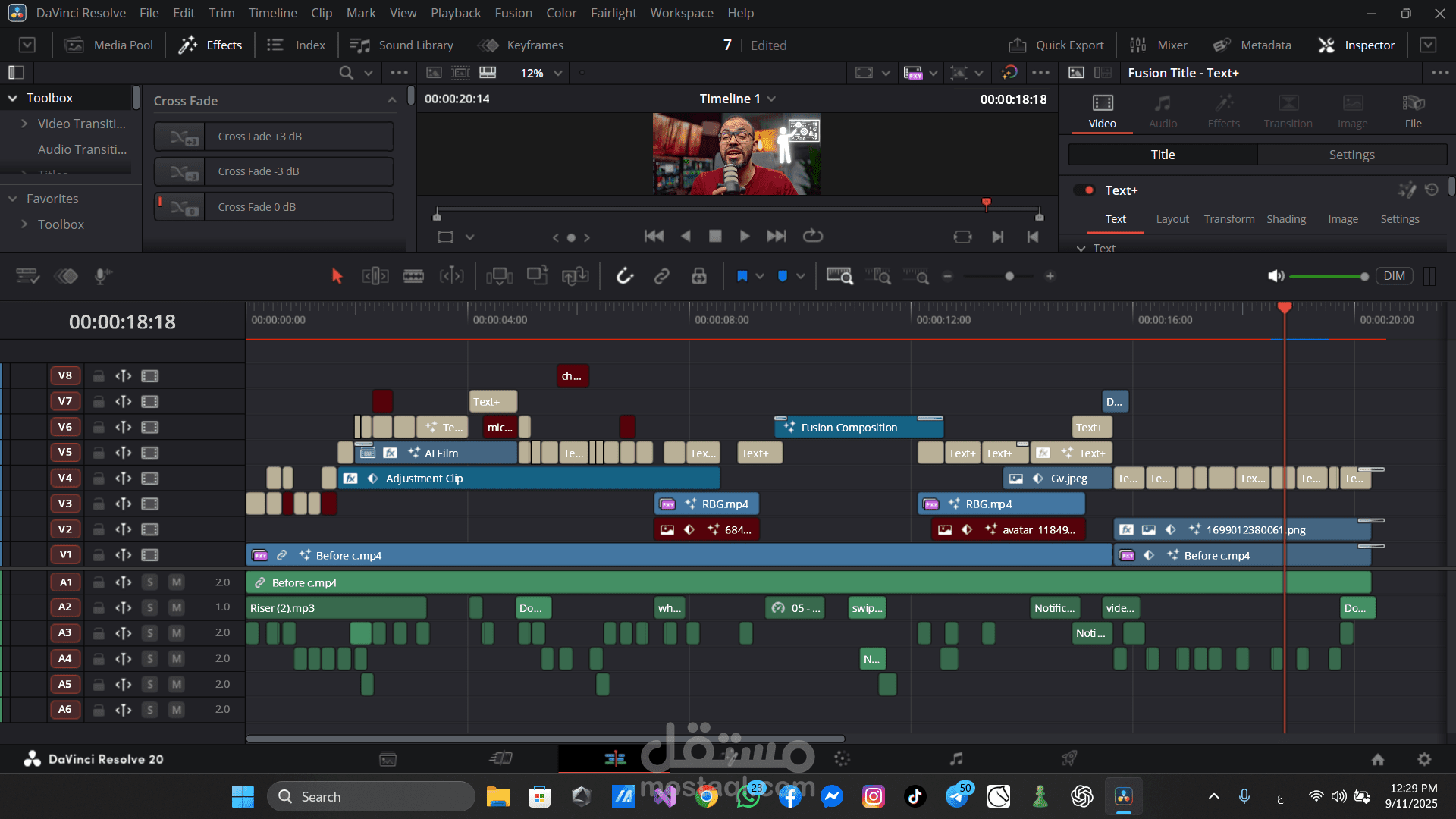This screenshot has height=819, width=1456.
Task: Expand Video Transitions in Toolbox
Action: pyautogui.click(x=24, y=124)
